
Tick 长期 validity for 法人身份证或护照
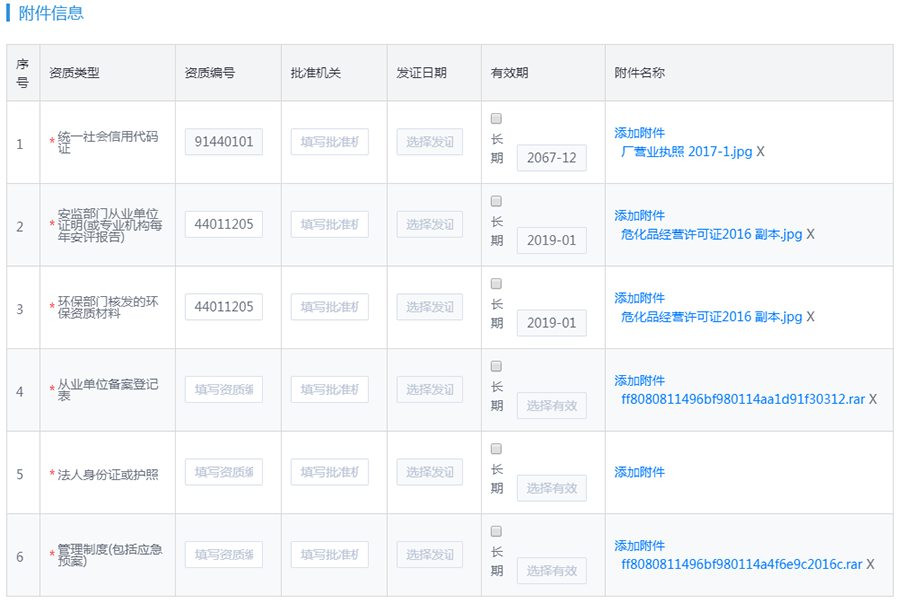tap(496, 449)
